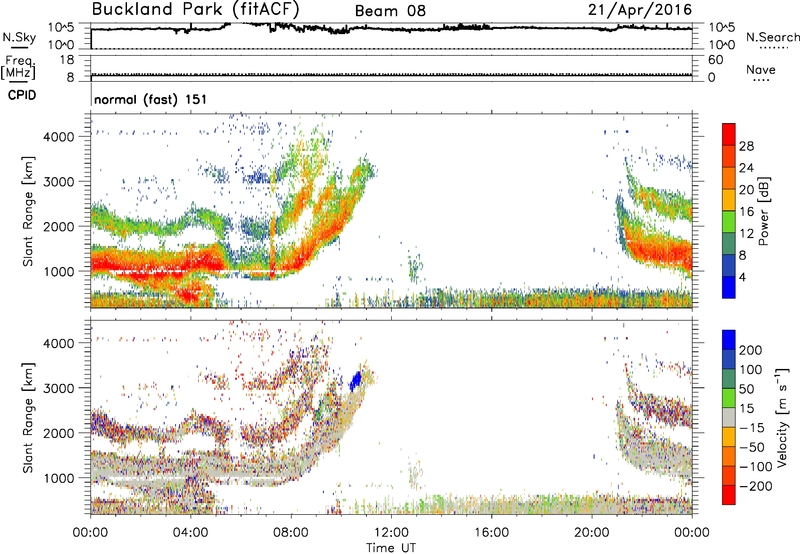Click the "Slant Range [km]" label of the velocity panel
This screenshot has height=554, width=800.
(x=28, y=418)
